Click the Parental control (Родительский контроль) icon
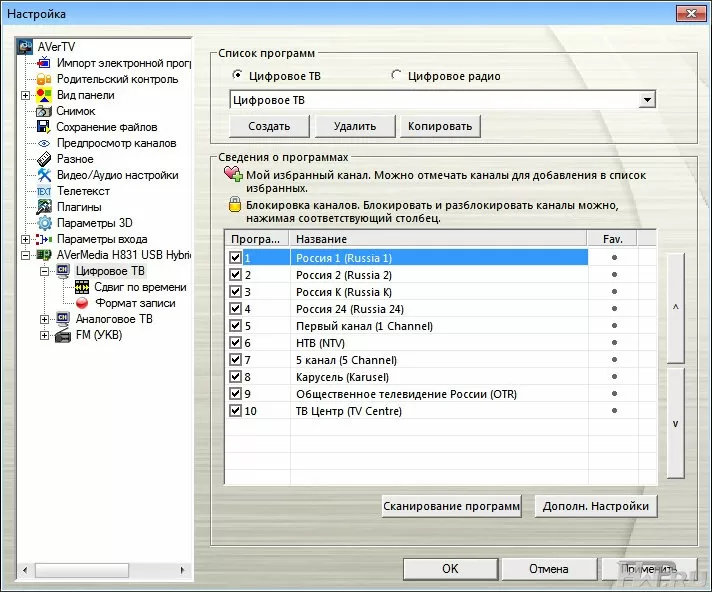The height and width of the screenshot is (592, 712). 44,79
